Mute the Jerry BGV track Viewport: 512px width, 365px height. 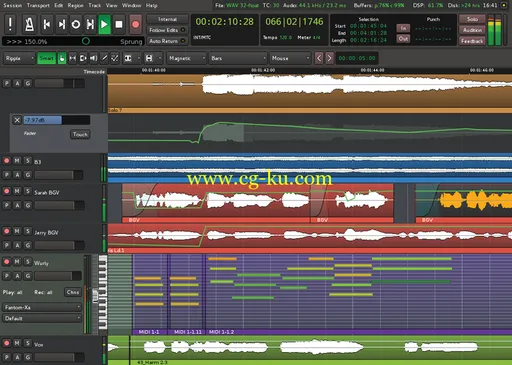pos(17,231)
